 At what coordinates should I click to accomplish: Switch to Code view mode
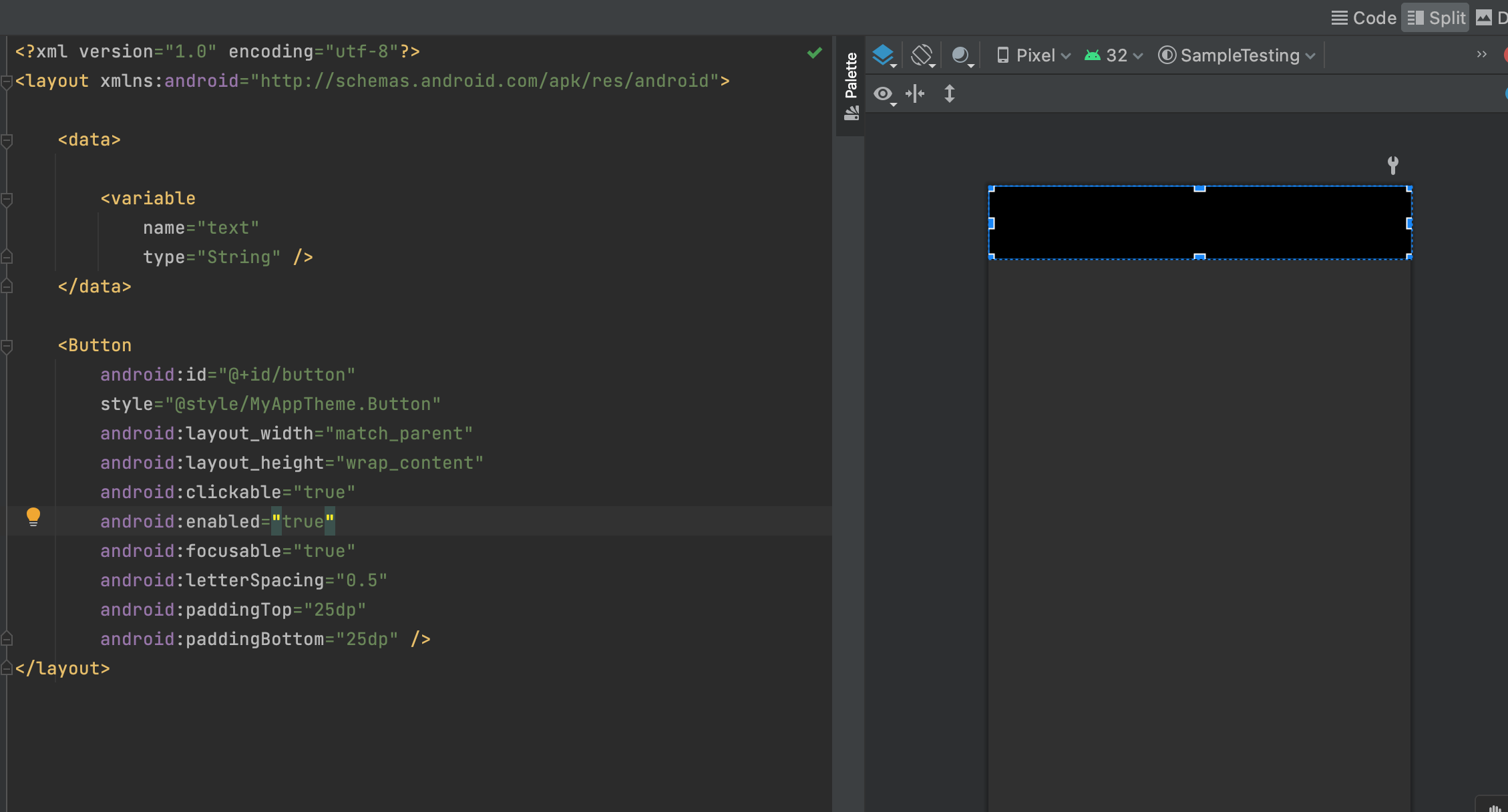click(1364, 18)
